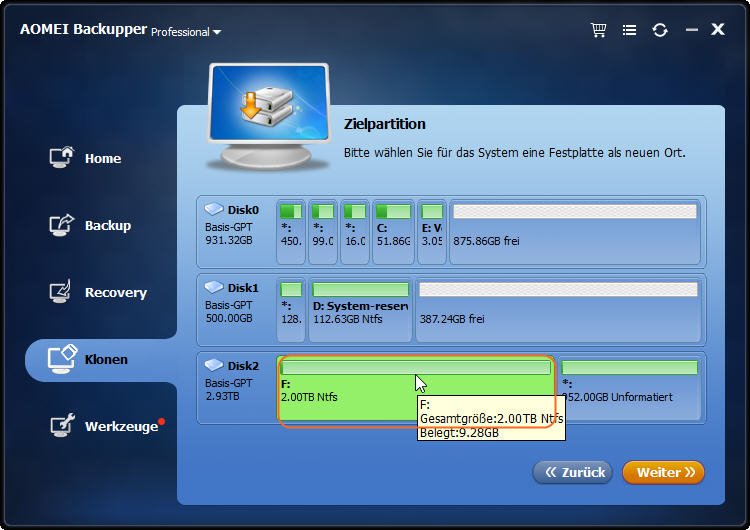Click the Zielpartition heading
Screen dimensions: 750x530
point(385,124)
